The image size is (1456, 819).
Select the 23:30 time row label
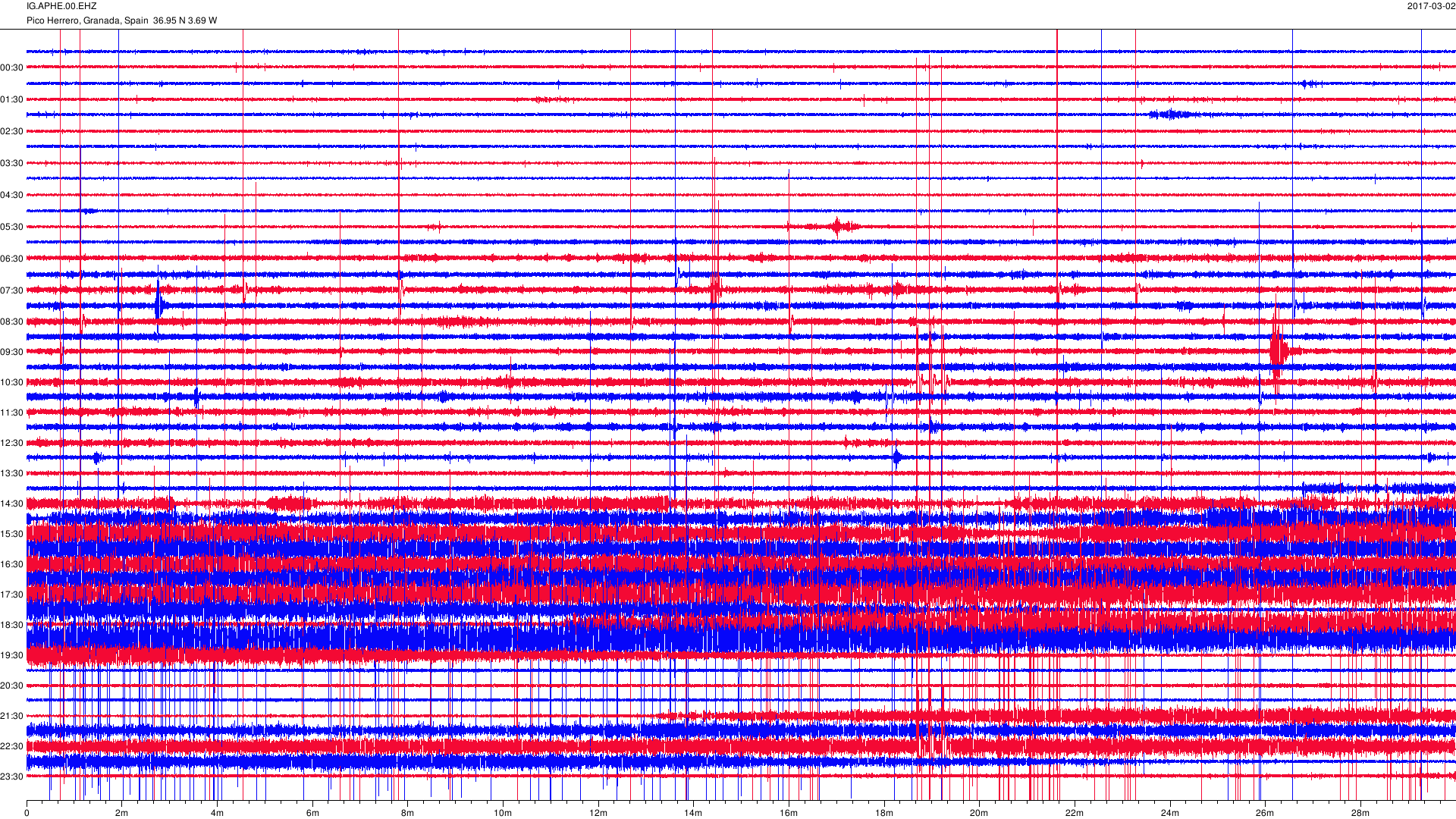(12, 777)
